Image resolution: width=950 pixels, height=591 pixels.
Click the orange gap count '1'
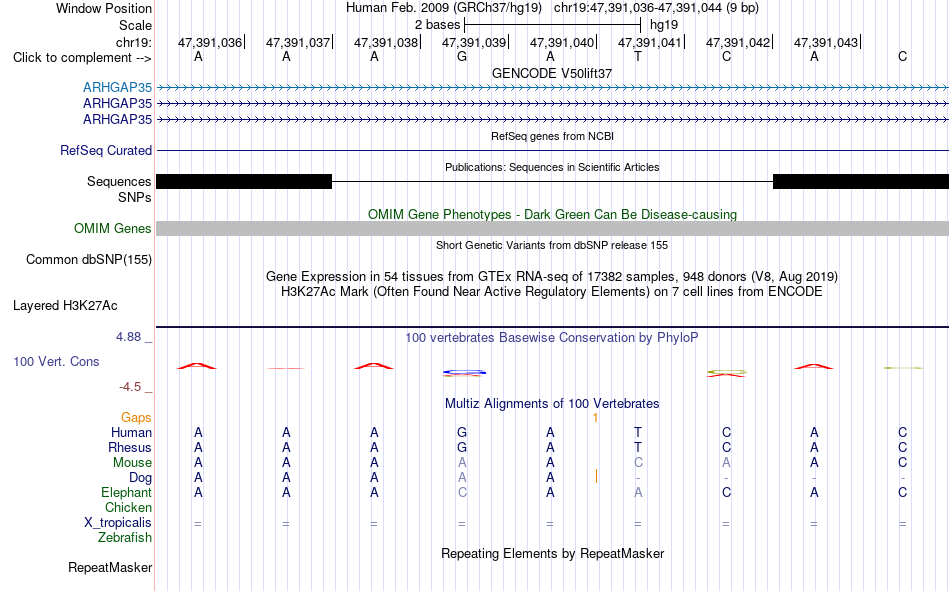click(x=596, y=418)
